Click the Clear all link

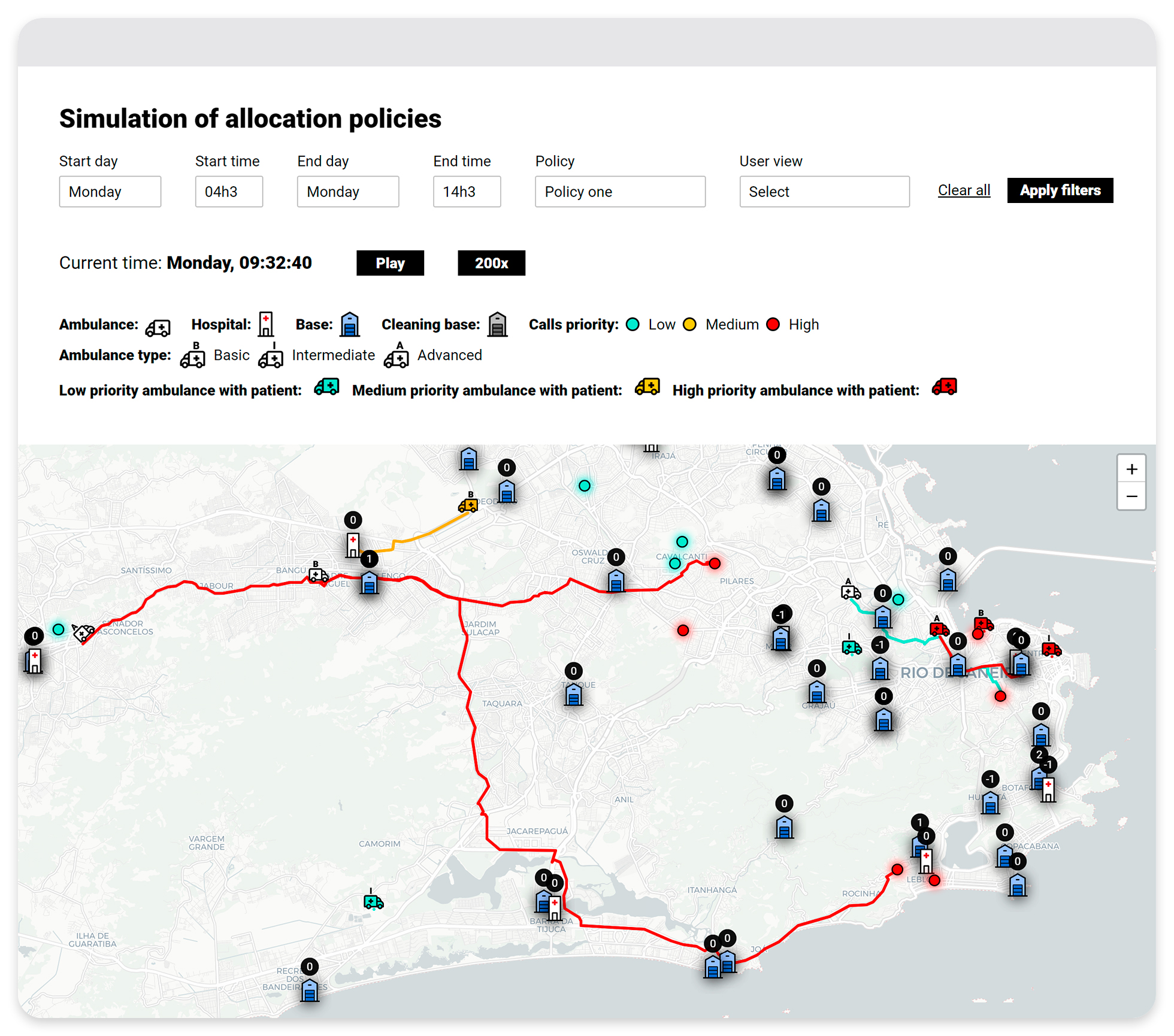click(964, 190)
